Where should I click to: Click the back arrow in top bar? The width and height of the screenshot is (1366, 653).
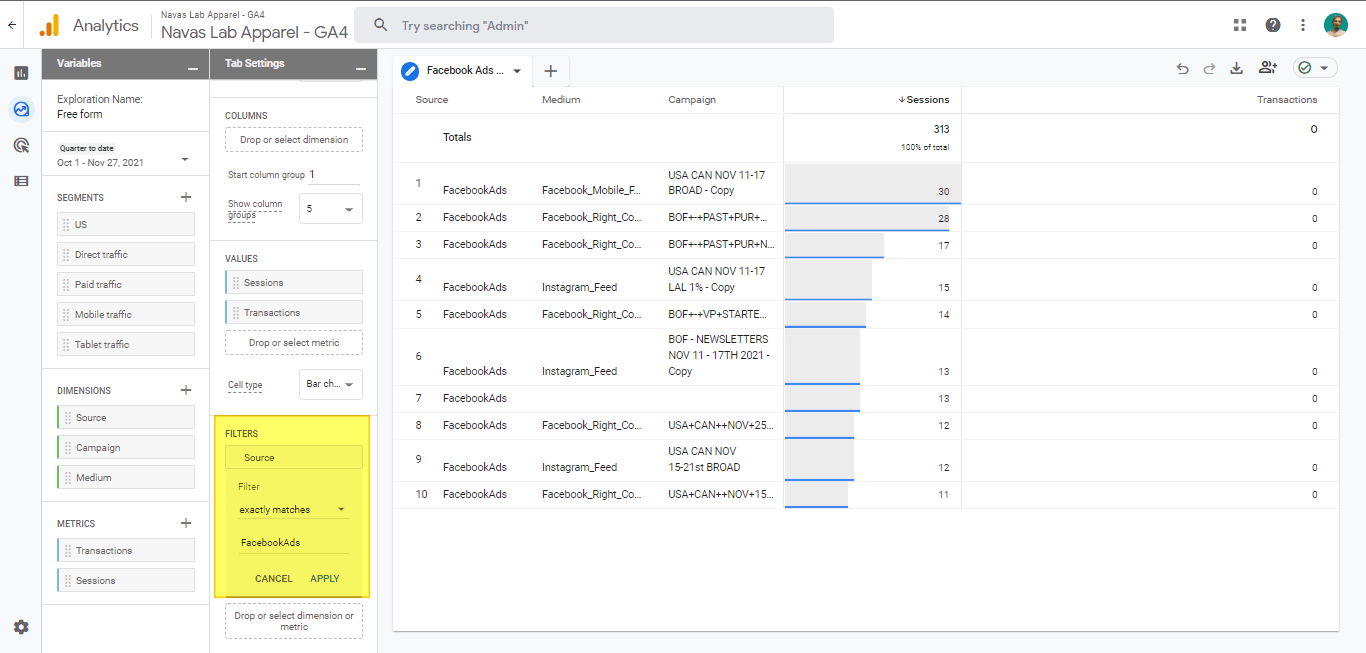click(x=11, y=25)
